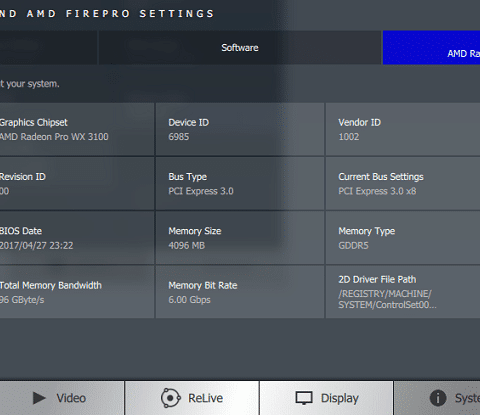Screen dimensions: 480x415
Task: Click PCI Express 3.0 x8 value
Action: pos(377,191)
